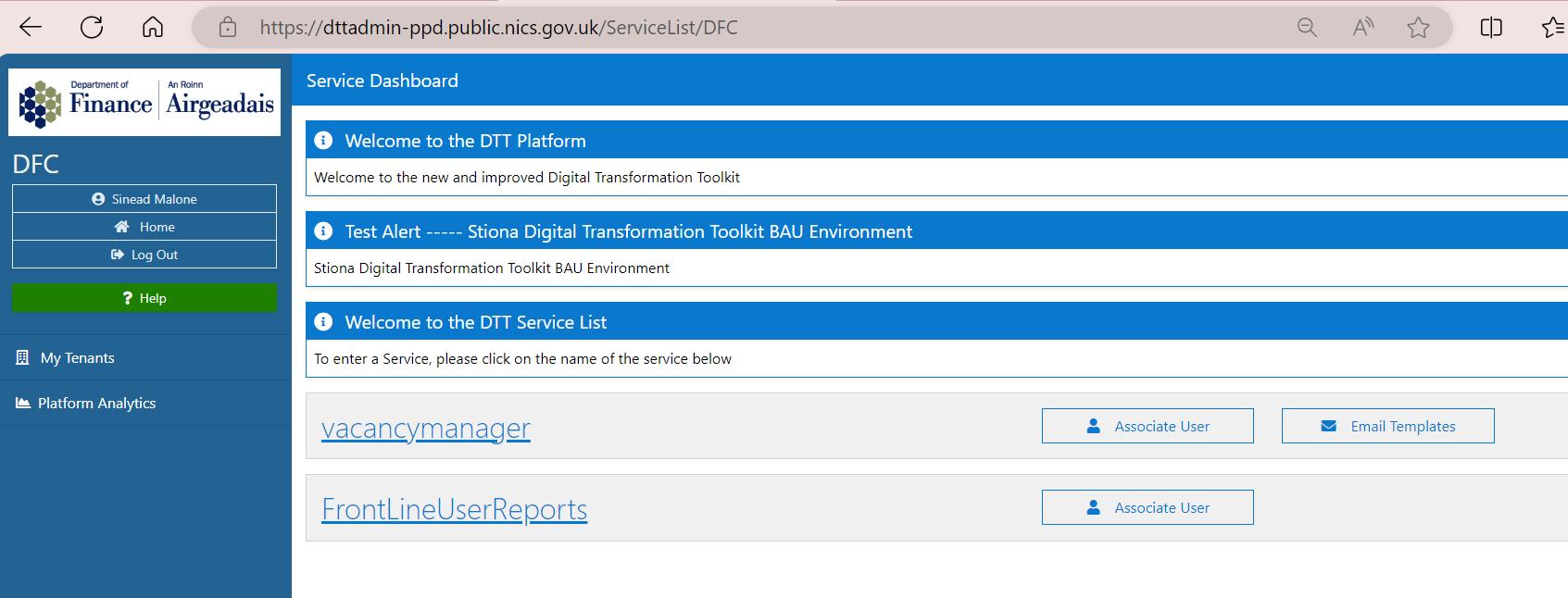Click info icon on Welcome to DTT Platform
The width and height of the screenshot is (1568, 598).
pos(323,140)
